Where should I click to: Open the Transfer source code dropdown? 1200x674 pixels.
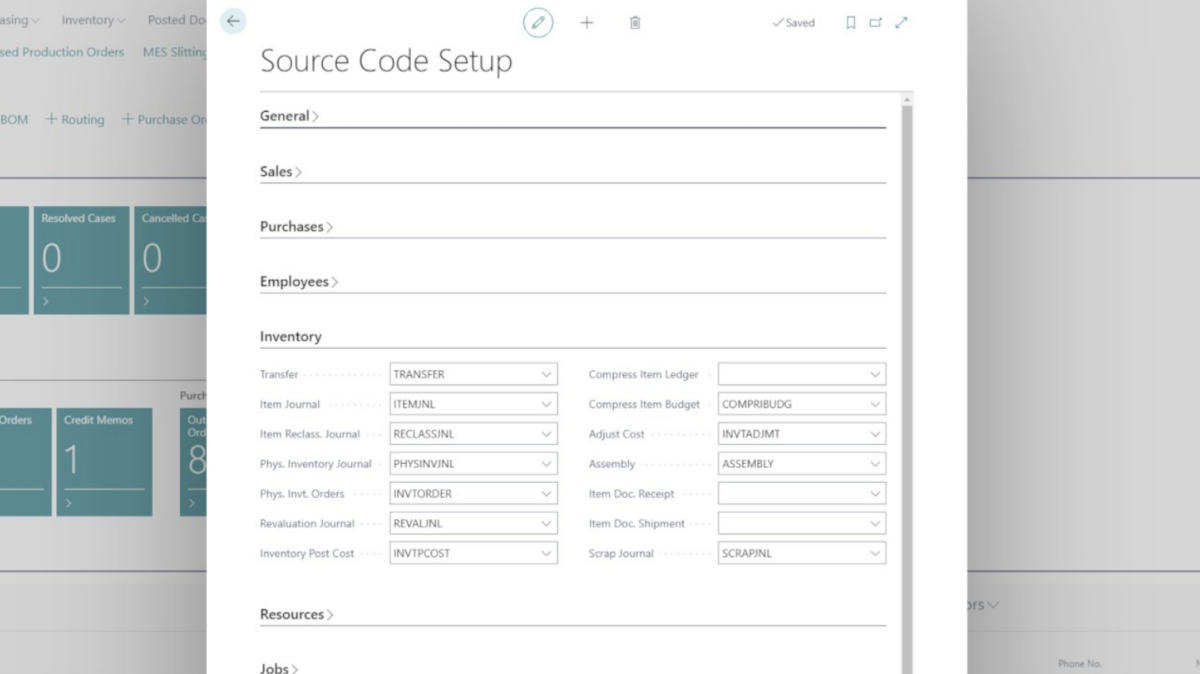(547, 375)
